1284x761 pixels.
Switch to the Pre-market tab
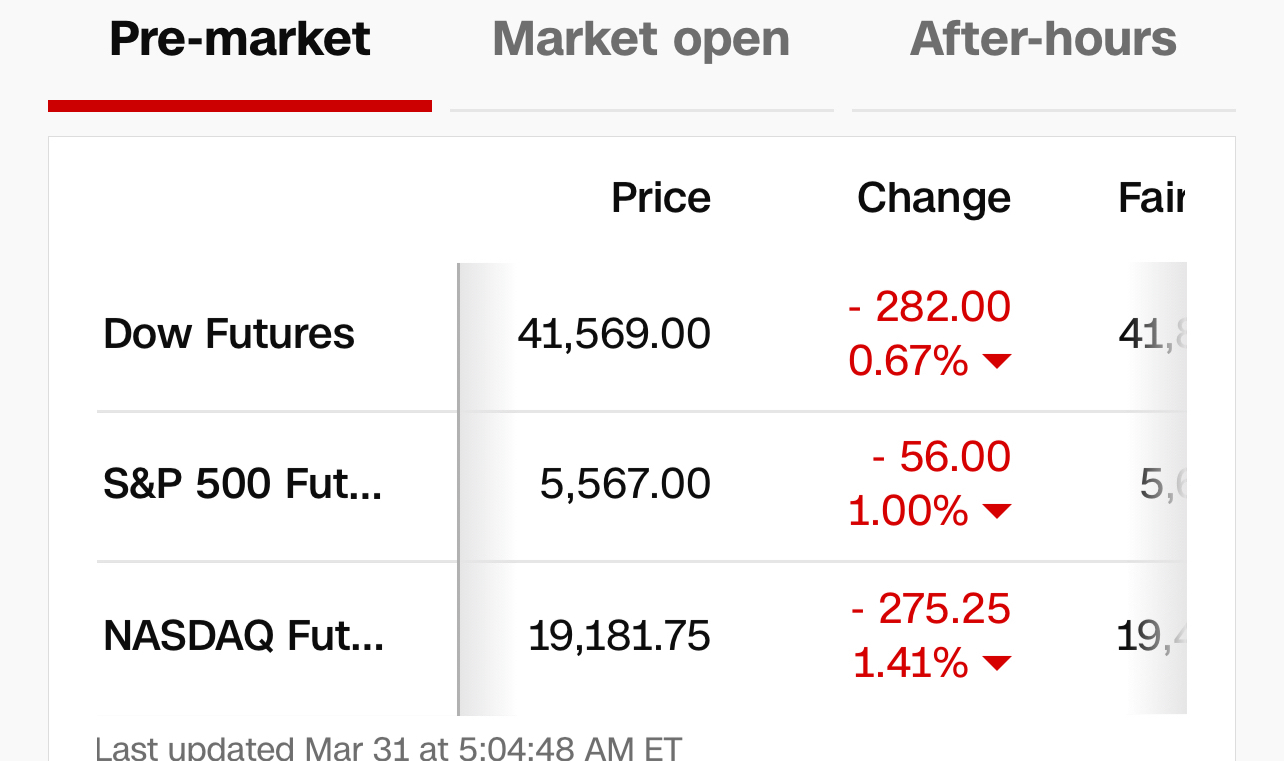[240, 40]
